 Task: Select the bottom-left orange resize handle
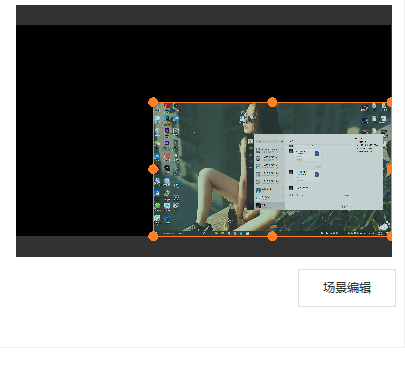(x=153, y=236)
